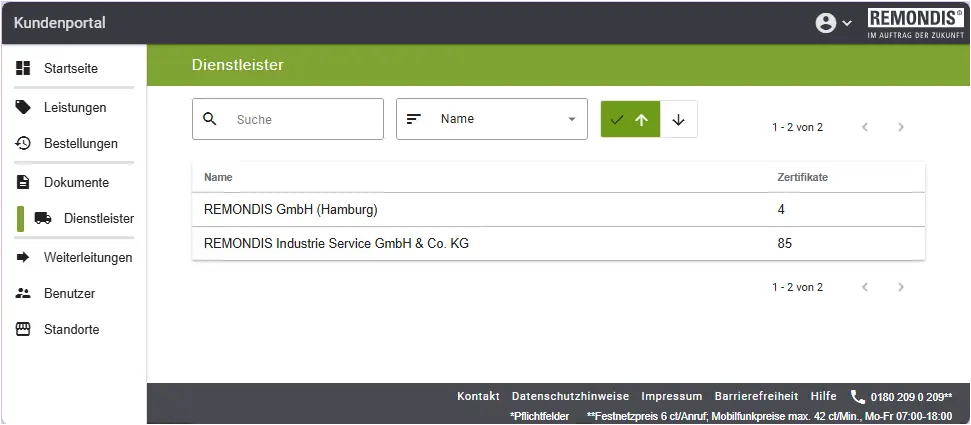
Task: Click the Leistungen tag icon
Action: (x=23, y=107)
